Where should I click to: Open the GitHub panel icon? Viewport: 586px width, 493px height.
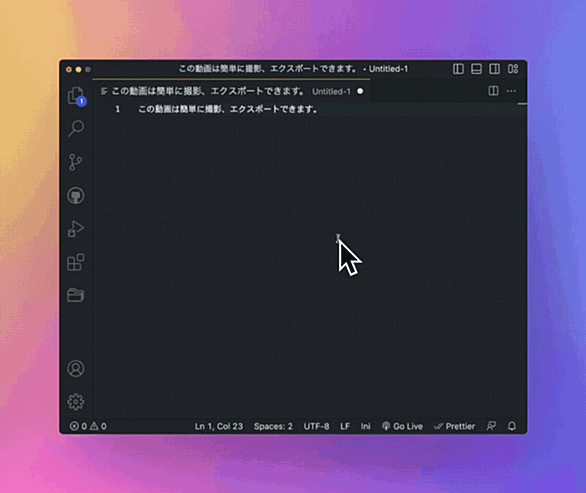[75, 195]
